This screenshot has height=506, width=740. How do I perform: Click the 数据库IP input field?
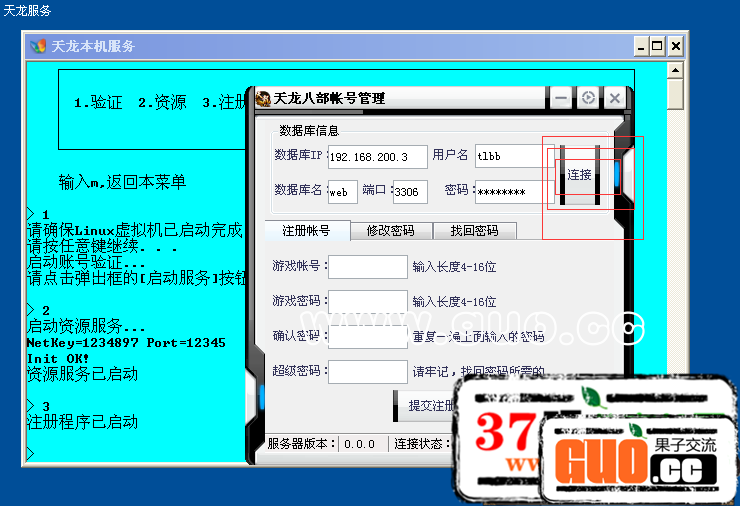[378, 157]
